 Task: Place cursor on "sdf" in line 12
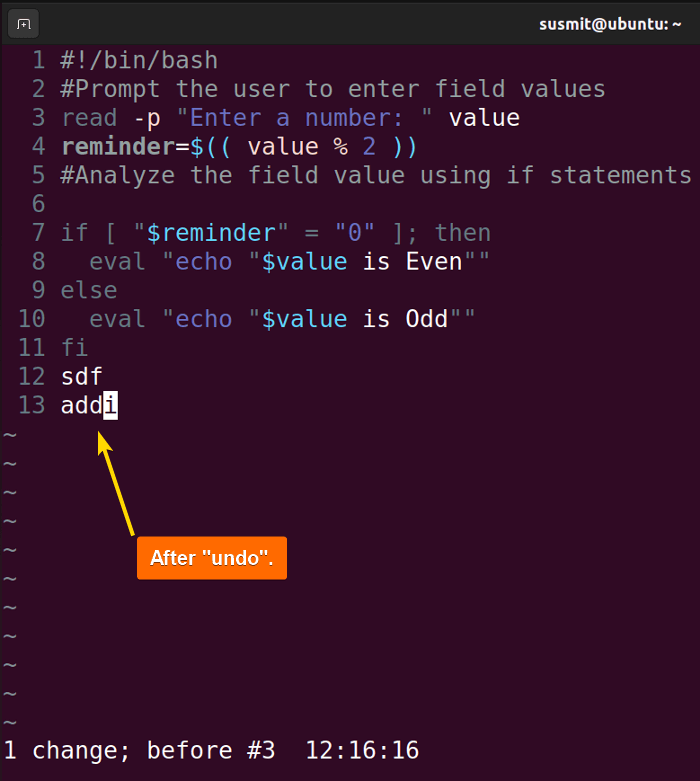click(x=82, y=377)
